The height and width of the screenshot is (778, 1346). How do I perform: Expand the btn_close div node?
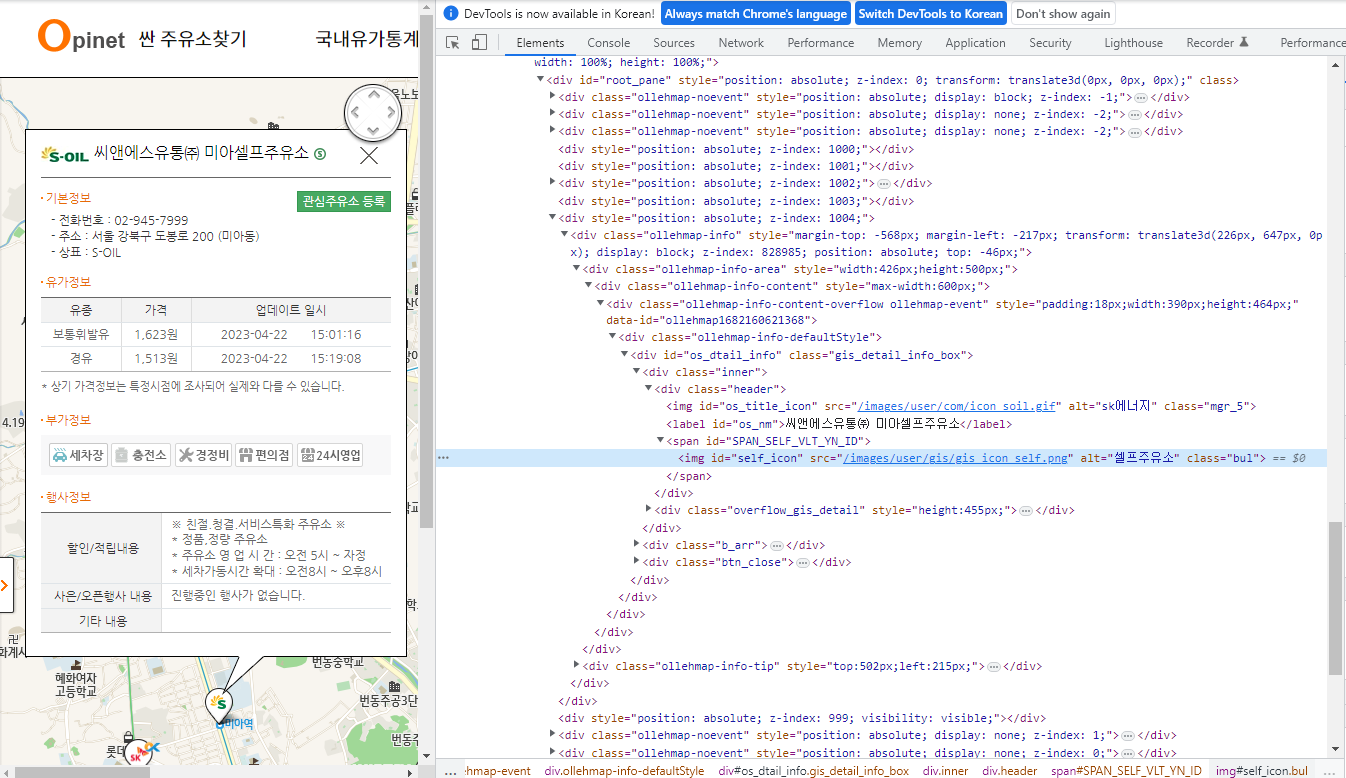pos(637,562)
